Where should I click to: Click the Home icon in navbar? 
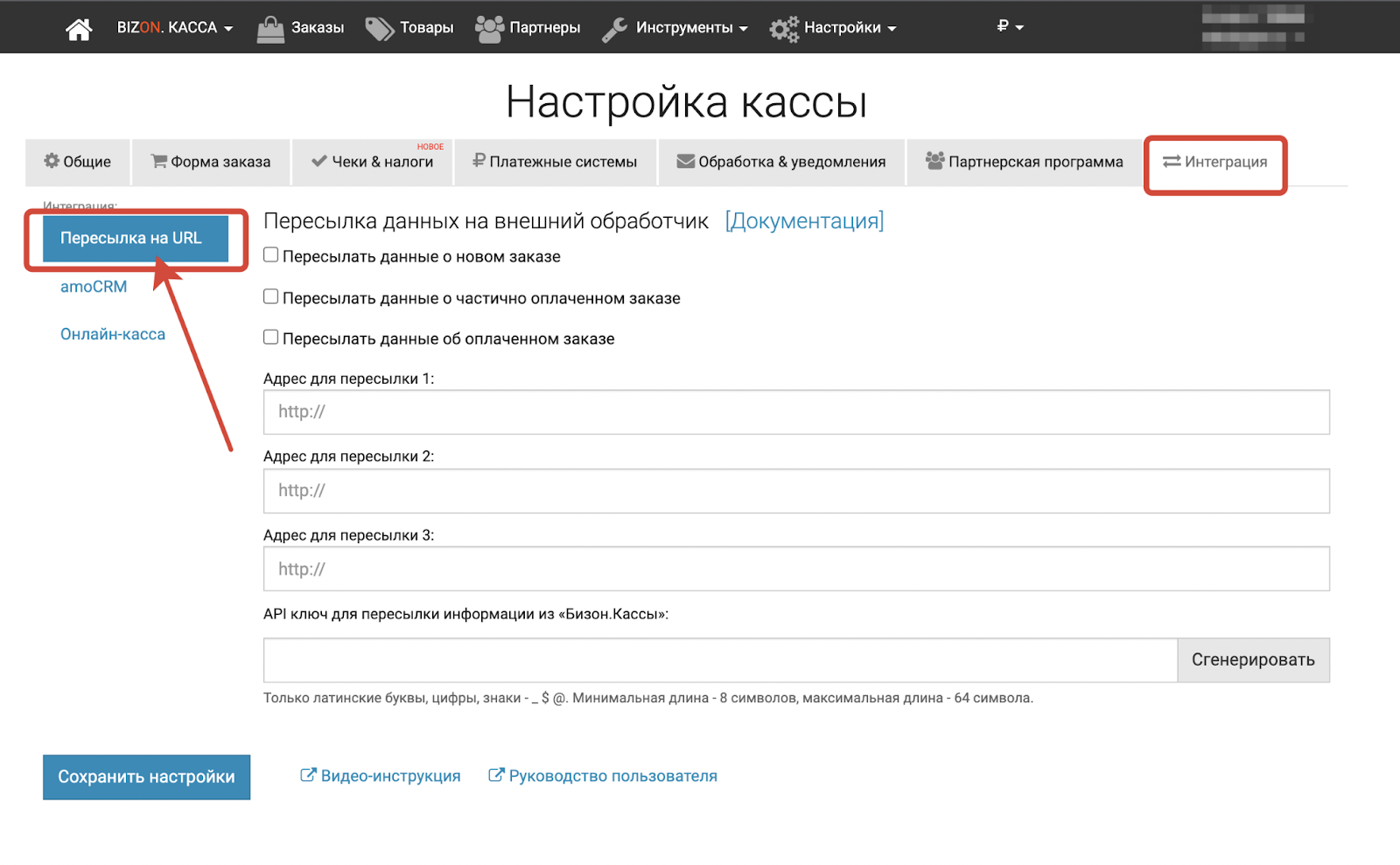[x=79, y=28]
